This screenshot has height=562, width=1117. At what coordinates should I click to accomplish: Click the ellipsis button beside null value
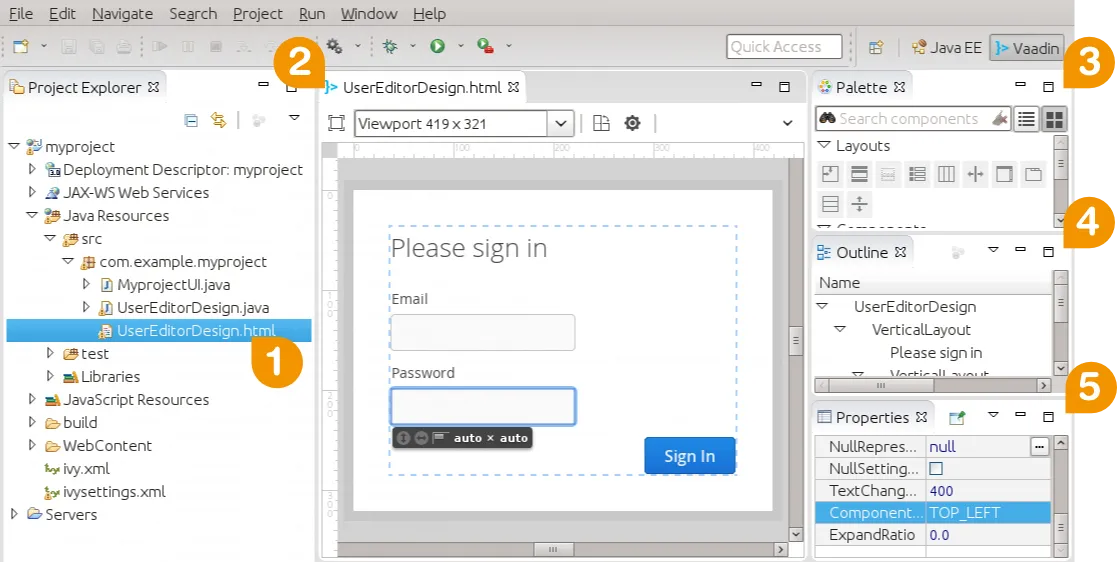tap(1040, 447)
